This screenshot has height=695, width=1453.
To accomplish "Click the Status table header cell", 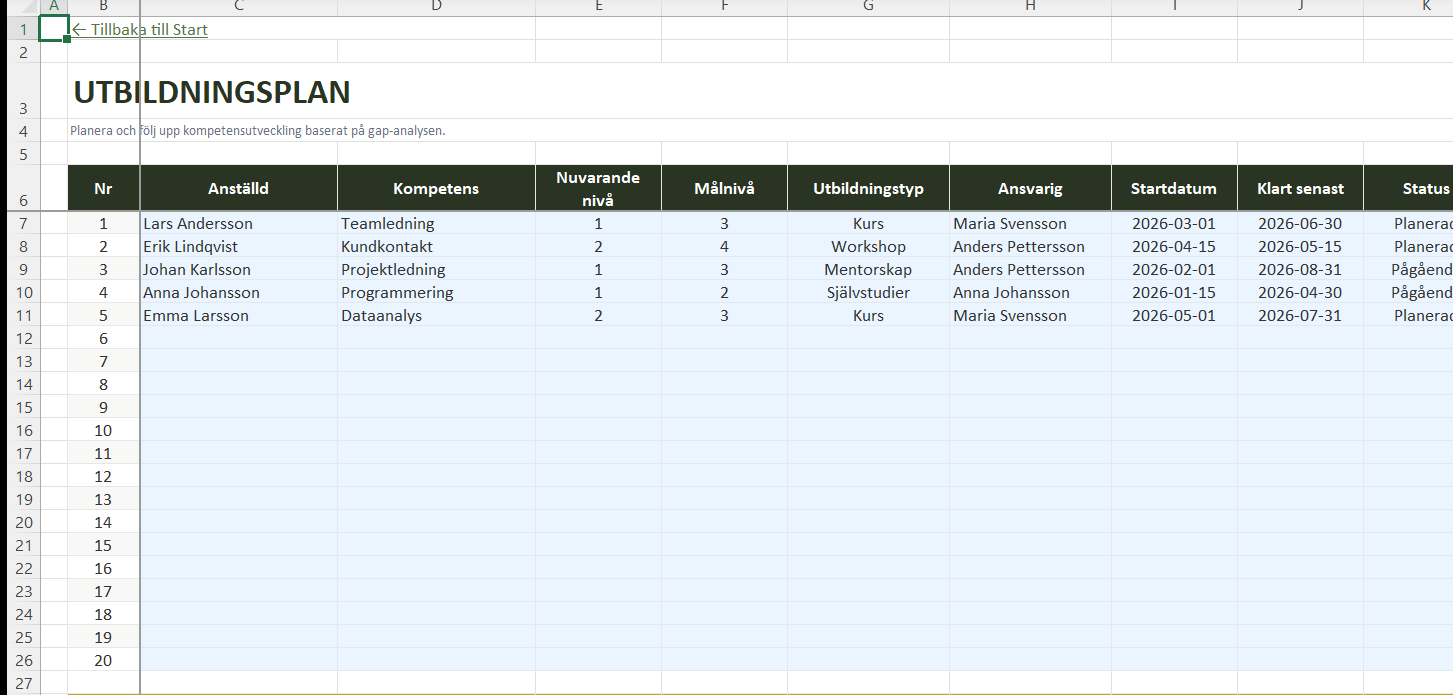I will coord(1420,188).
